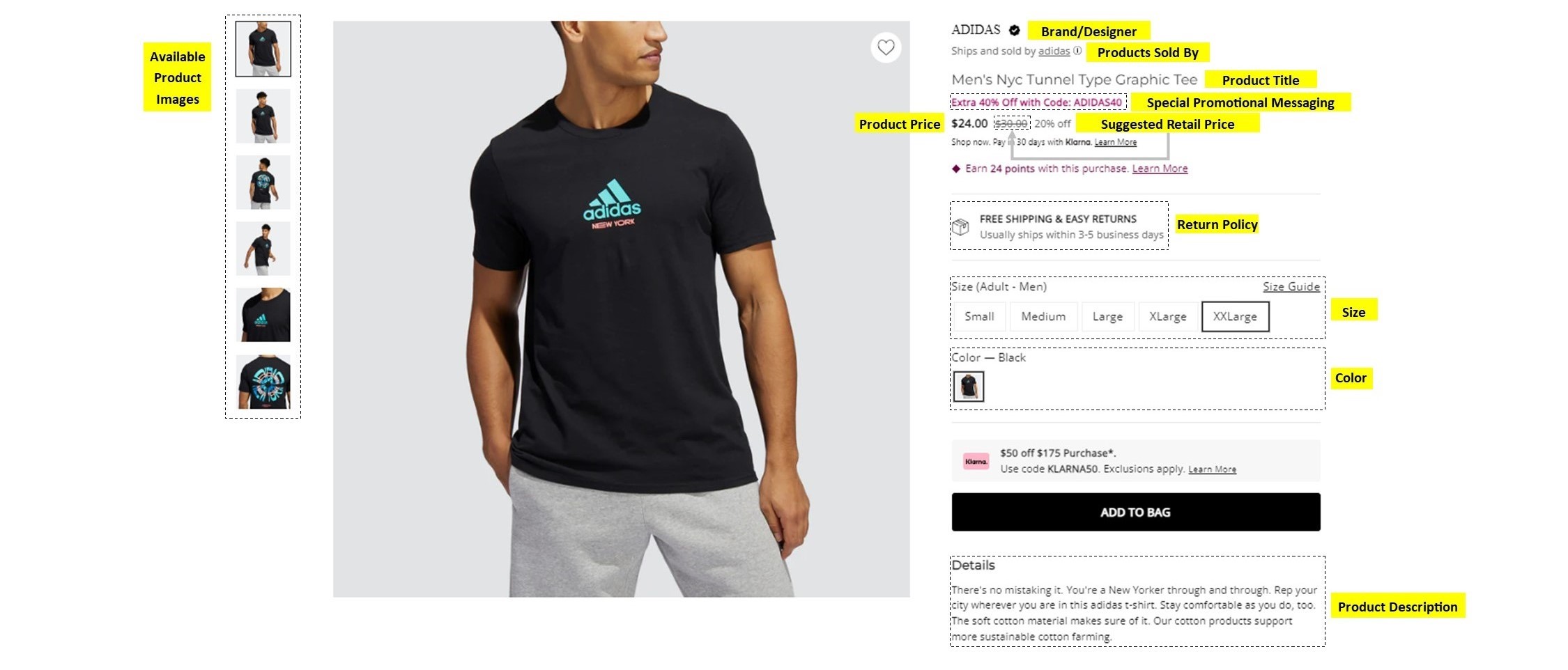Open the Size Guide link
1568x670 pixels.
[x=1291, y=286]
